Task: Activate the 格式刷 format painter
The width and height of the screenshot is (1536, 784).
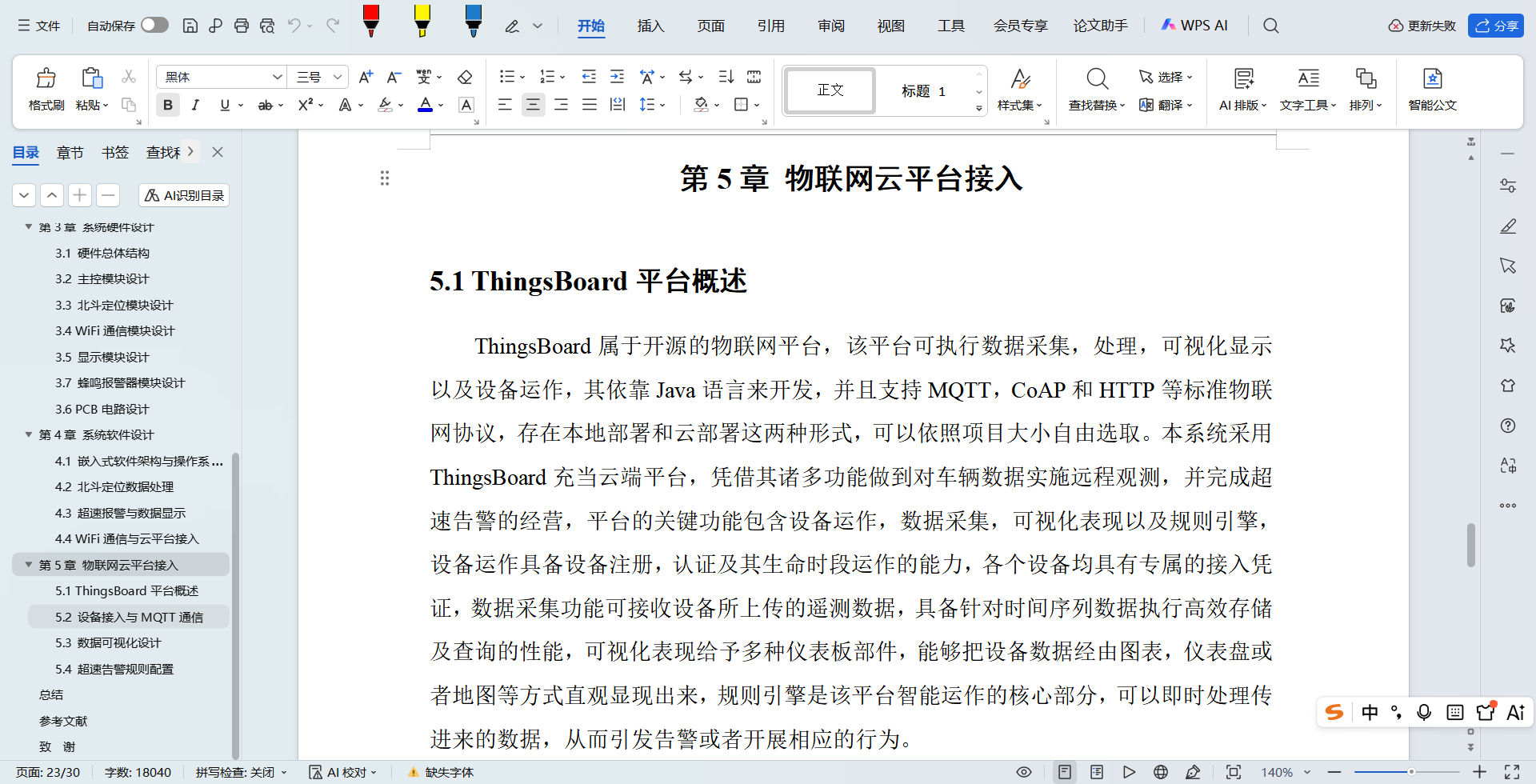Action: pos(46,89)
